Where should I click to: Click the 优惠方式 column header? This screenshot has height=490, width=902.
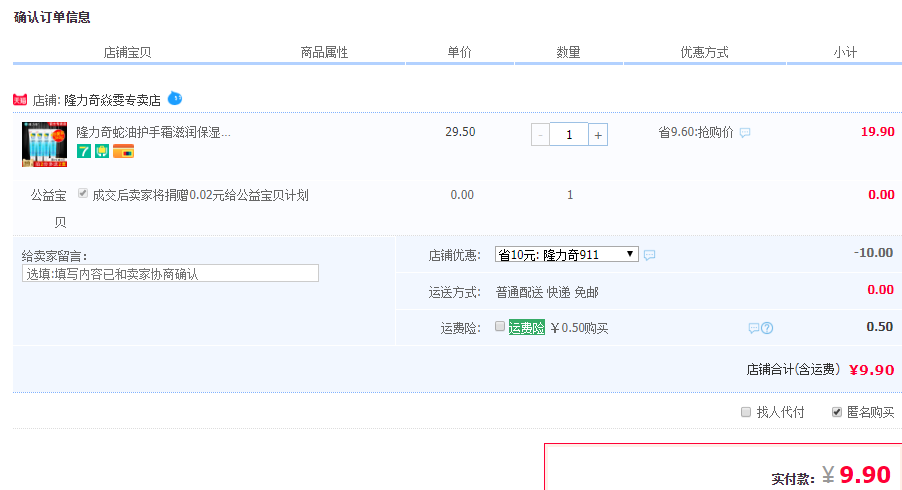(x=704, y=52)
